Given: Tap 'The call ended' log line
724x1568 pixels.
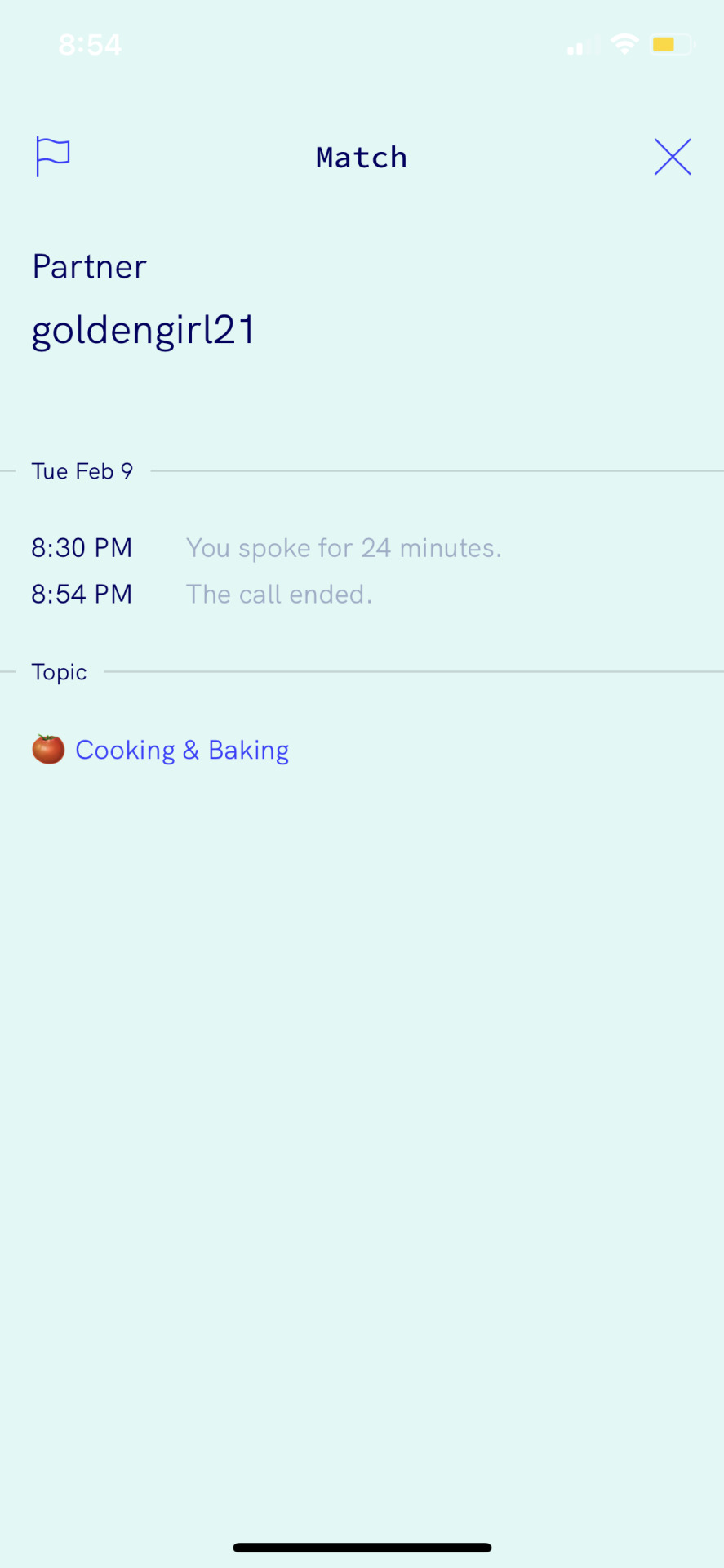Looking at the screenshot, I should tap(279, 594).
